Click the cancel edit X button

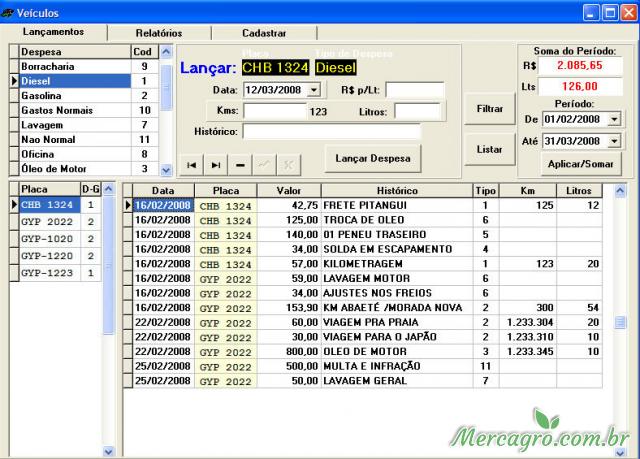click(x=288, y=164)
